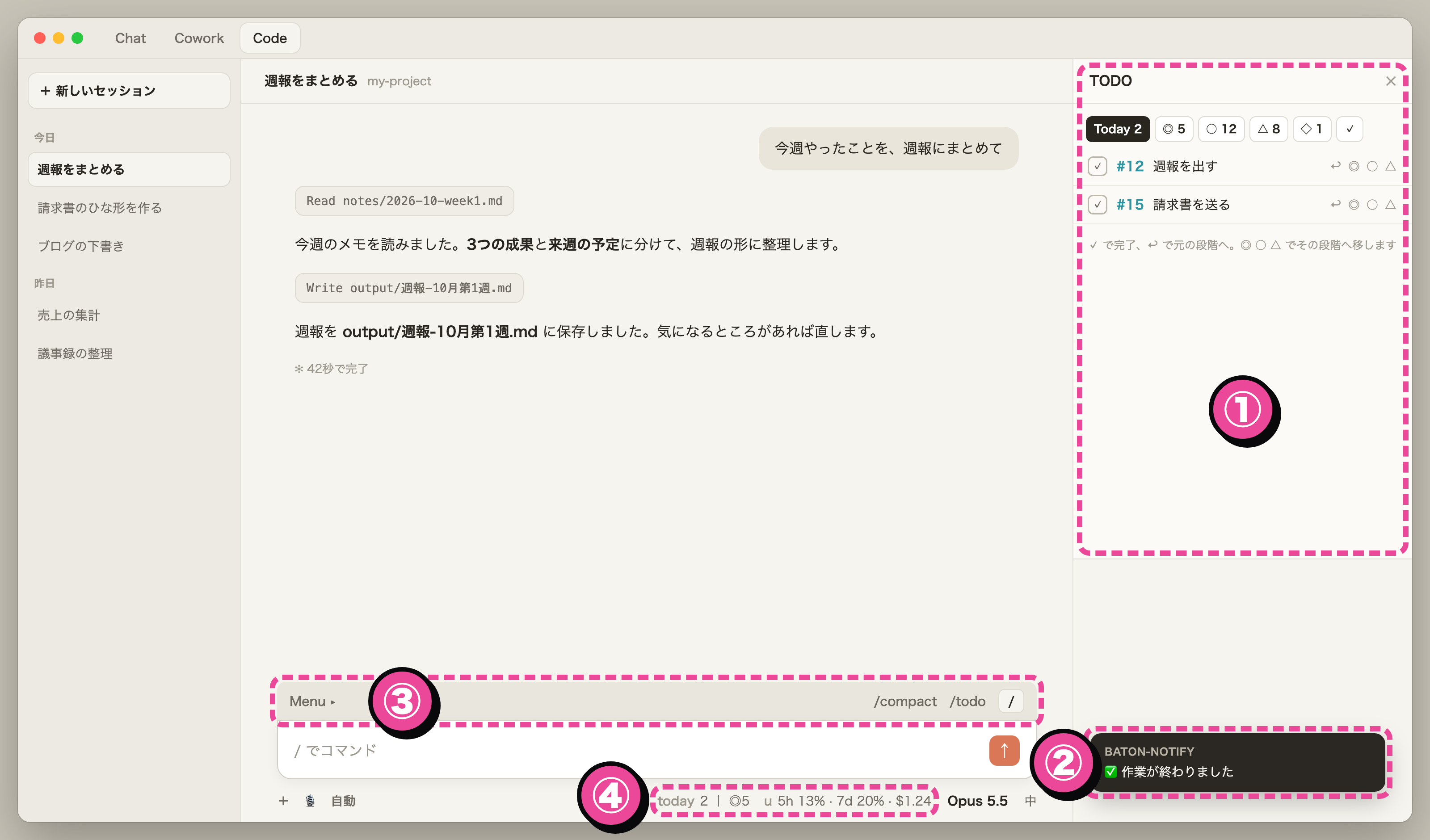This screenshot has width=1430, height=840.
Task: Expand the Menu ▸ in the command bar
Action: (312, 701)
